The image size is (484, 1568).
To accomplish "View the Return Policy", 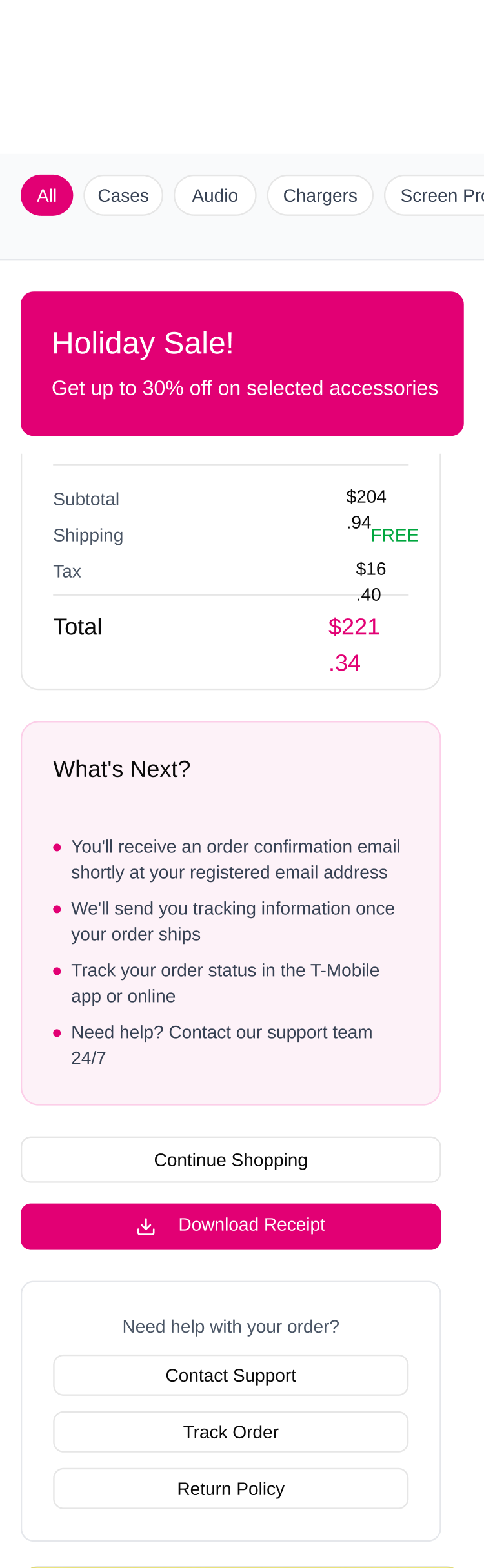I will click(x=230, y=1489).
